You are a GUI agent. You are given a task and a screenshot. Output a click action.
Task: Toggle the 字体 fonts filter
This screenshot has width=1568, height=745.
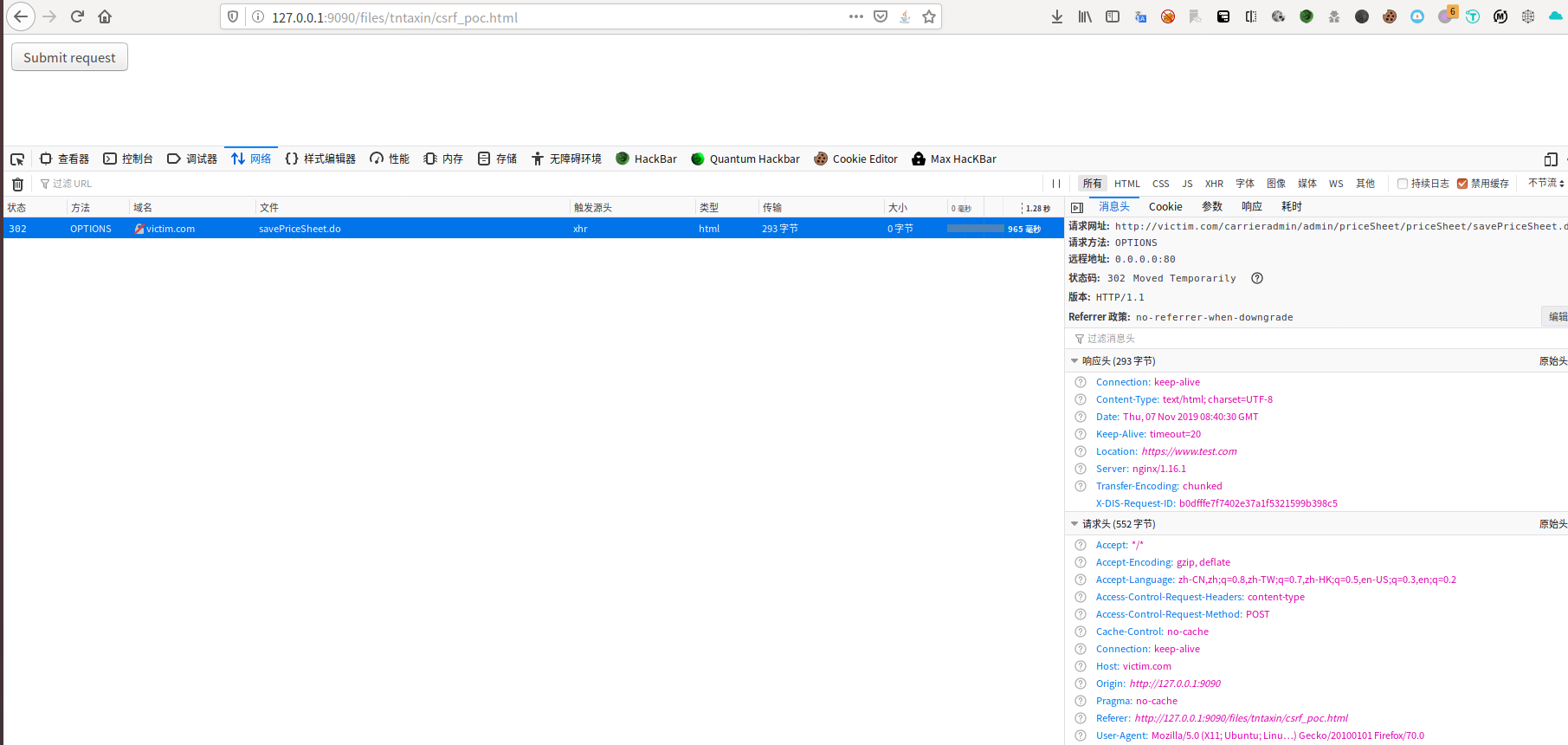(1245, 184)
